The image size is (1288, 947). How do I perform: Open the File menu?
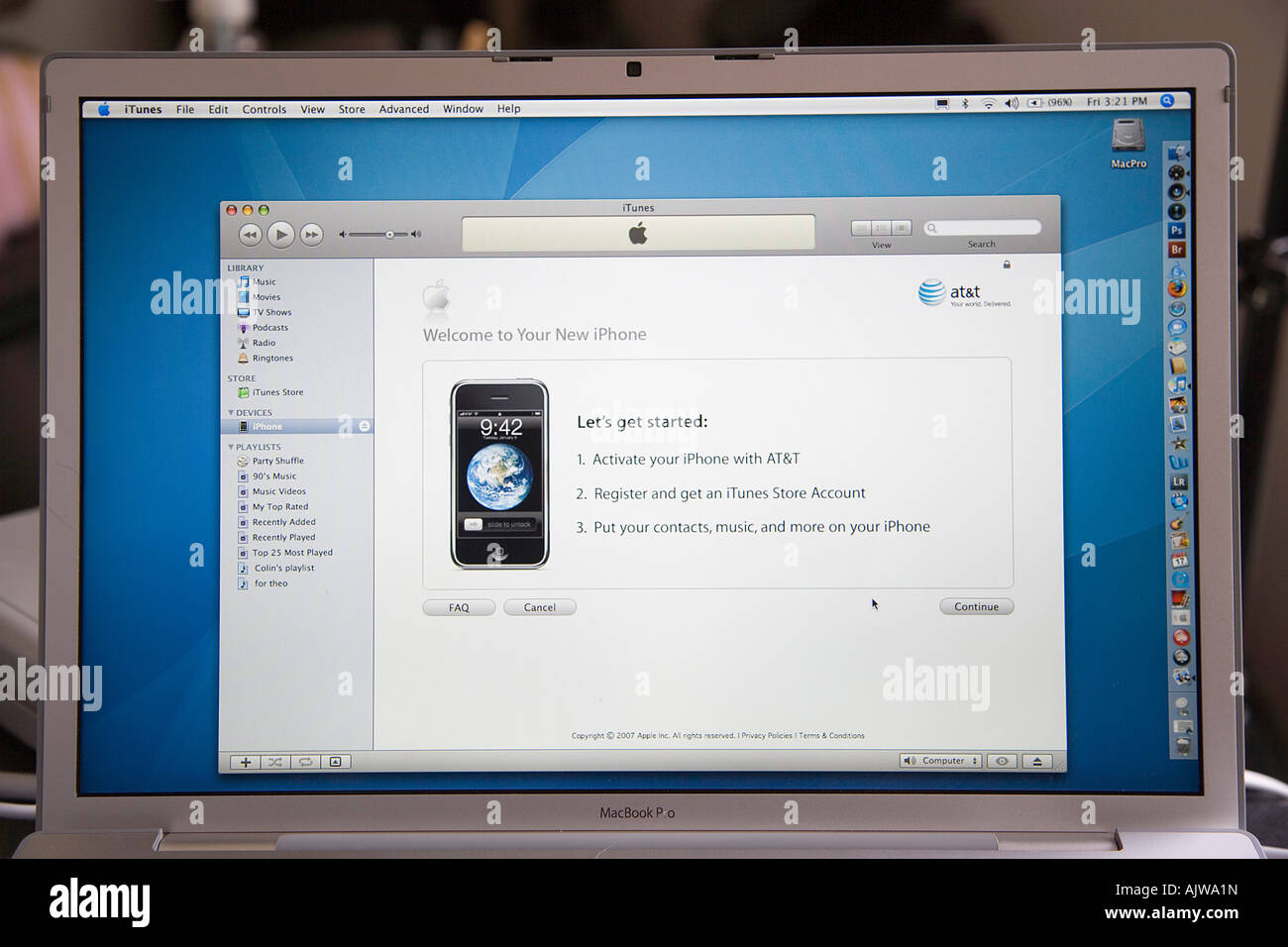(x=185, y=110)
